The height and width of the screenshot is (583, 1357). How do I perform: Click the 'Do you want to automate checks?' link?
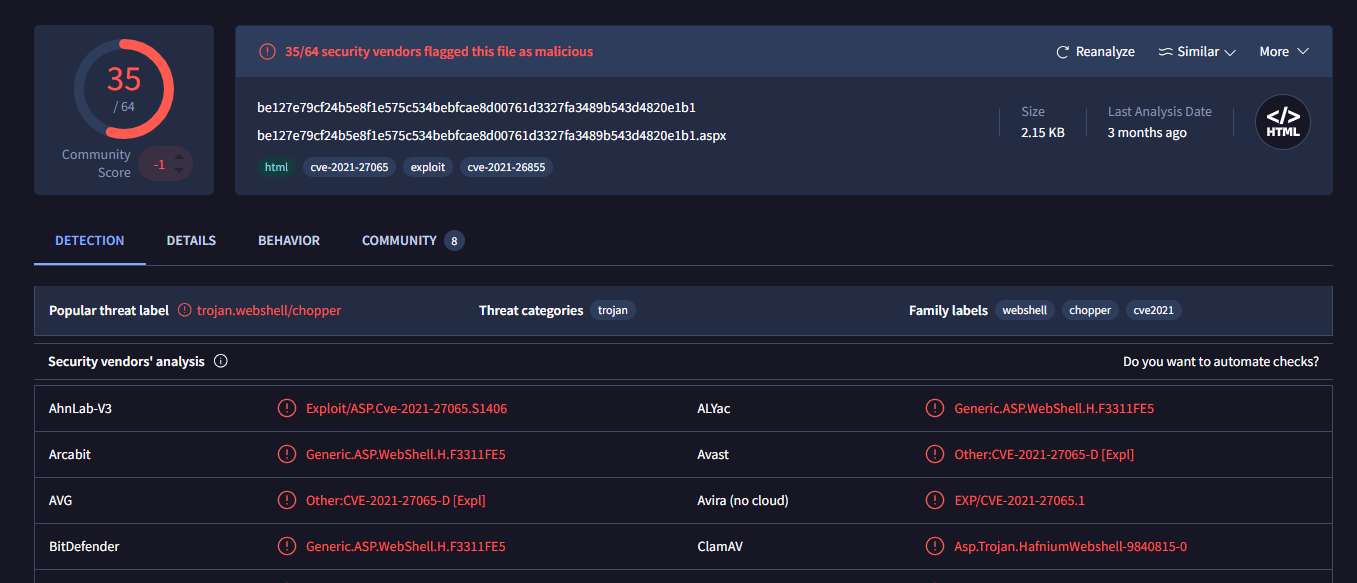[1220, 362]
